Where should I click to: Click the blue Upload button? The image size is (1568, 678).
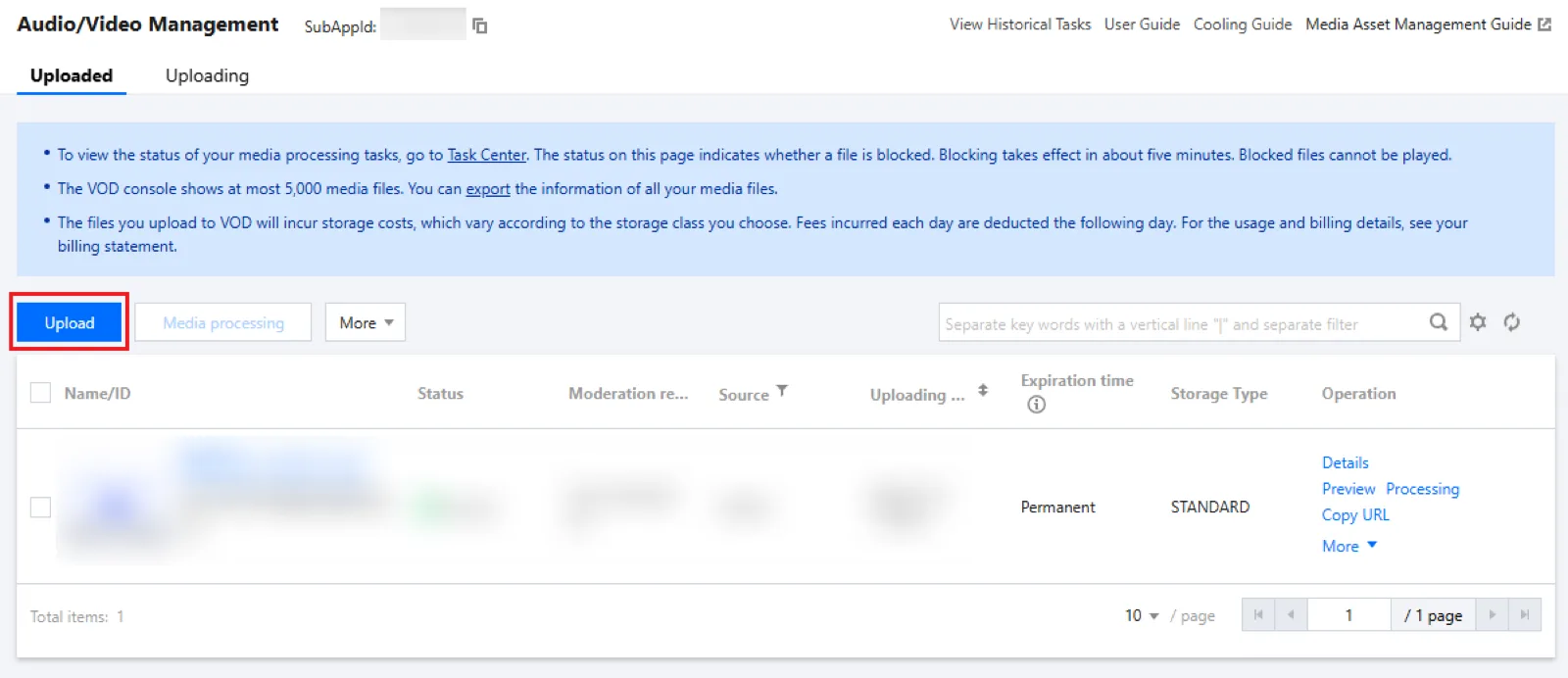pos(70,322)
